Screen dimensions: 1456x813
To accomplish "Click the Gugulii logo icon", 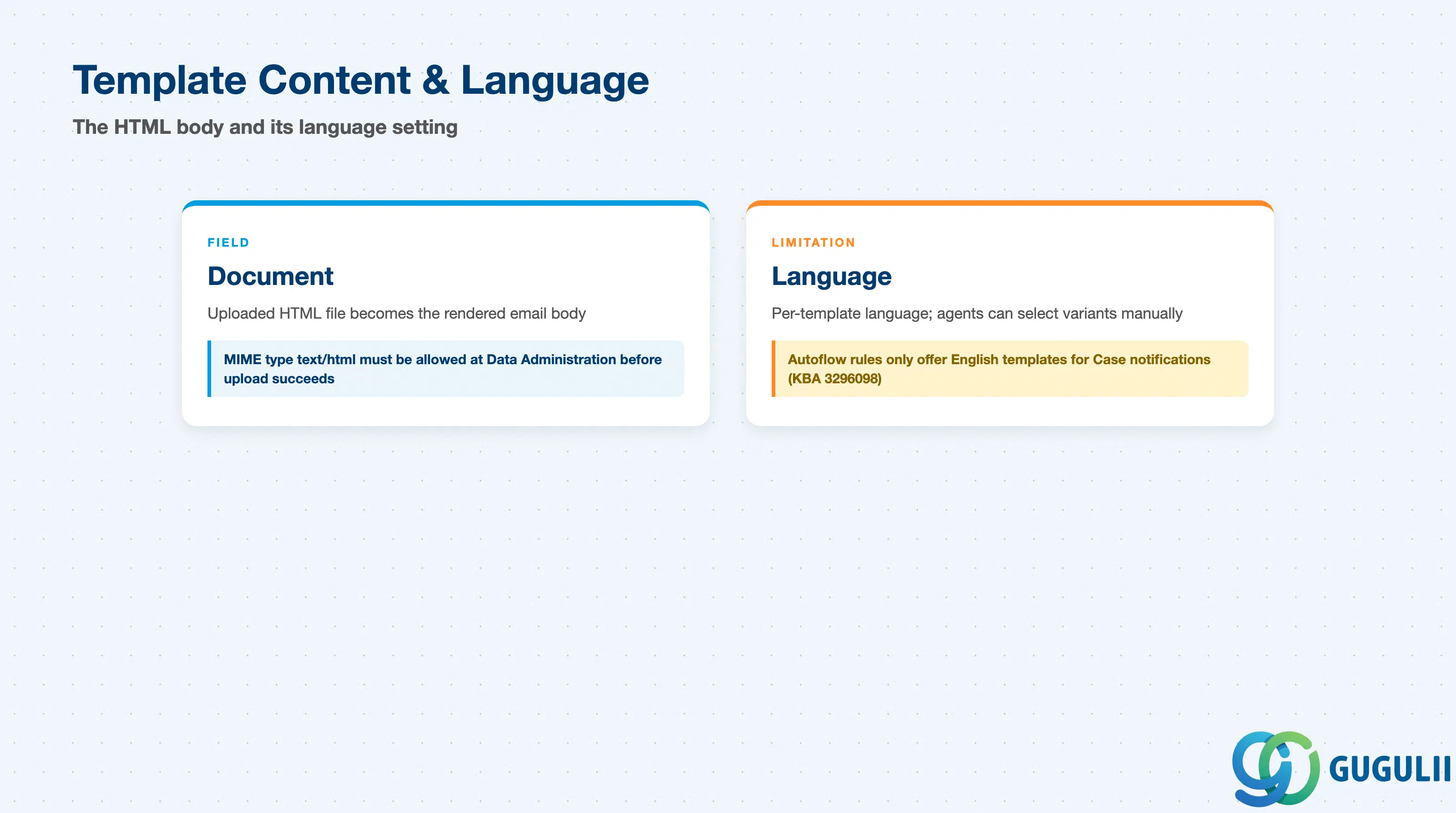I will (x=1276, y=768).
